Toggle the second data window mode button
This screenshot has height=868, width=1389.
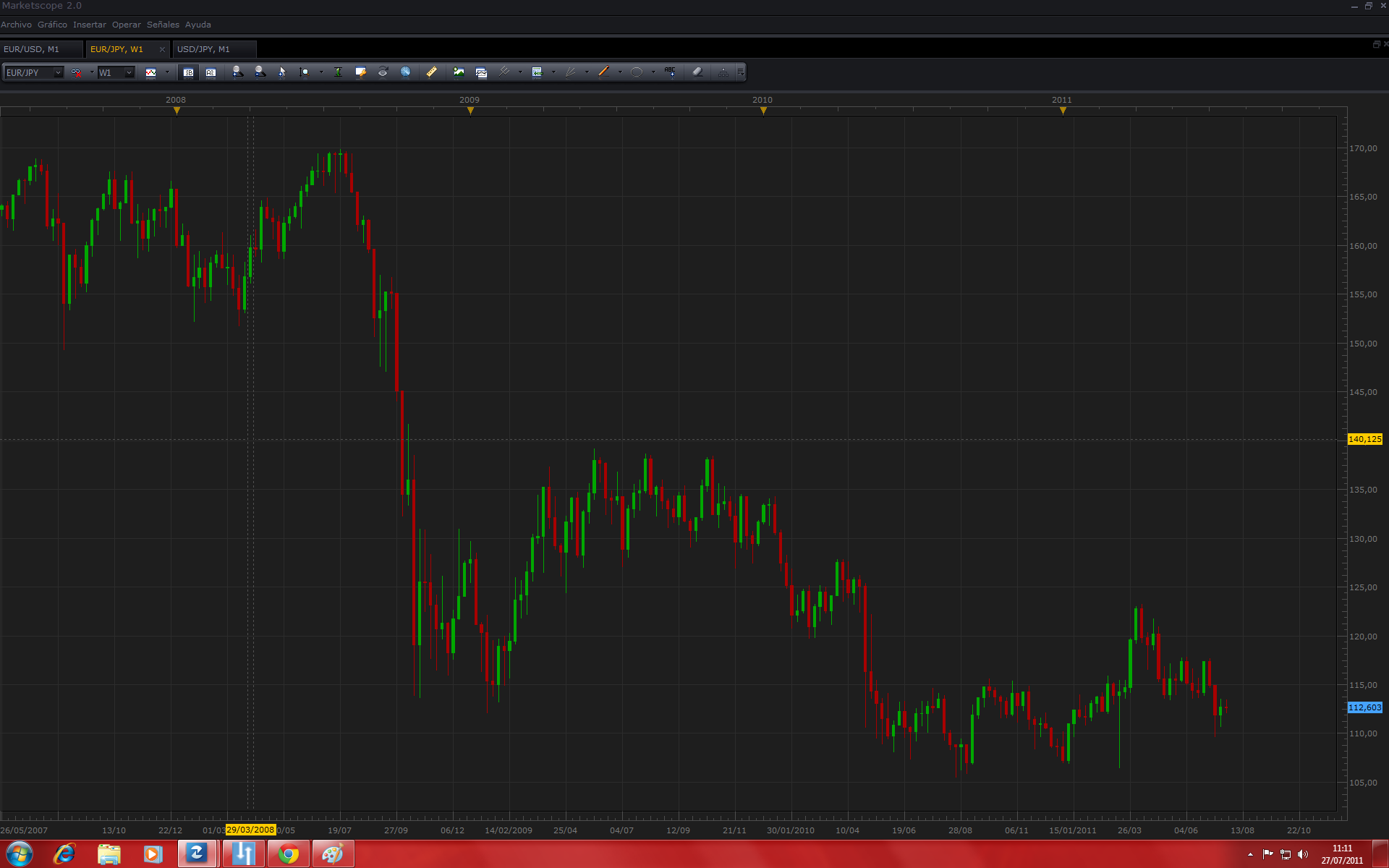[211, 72]
